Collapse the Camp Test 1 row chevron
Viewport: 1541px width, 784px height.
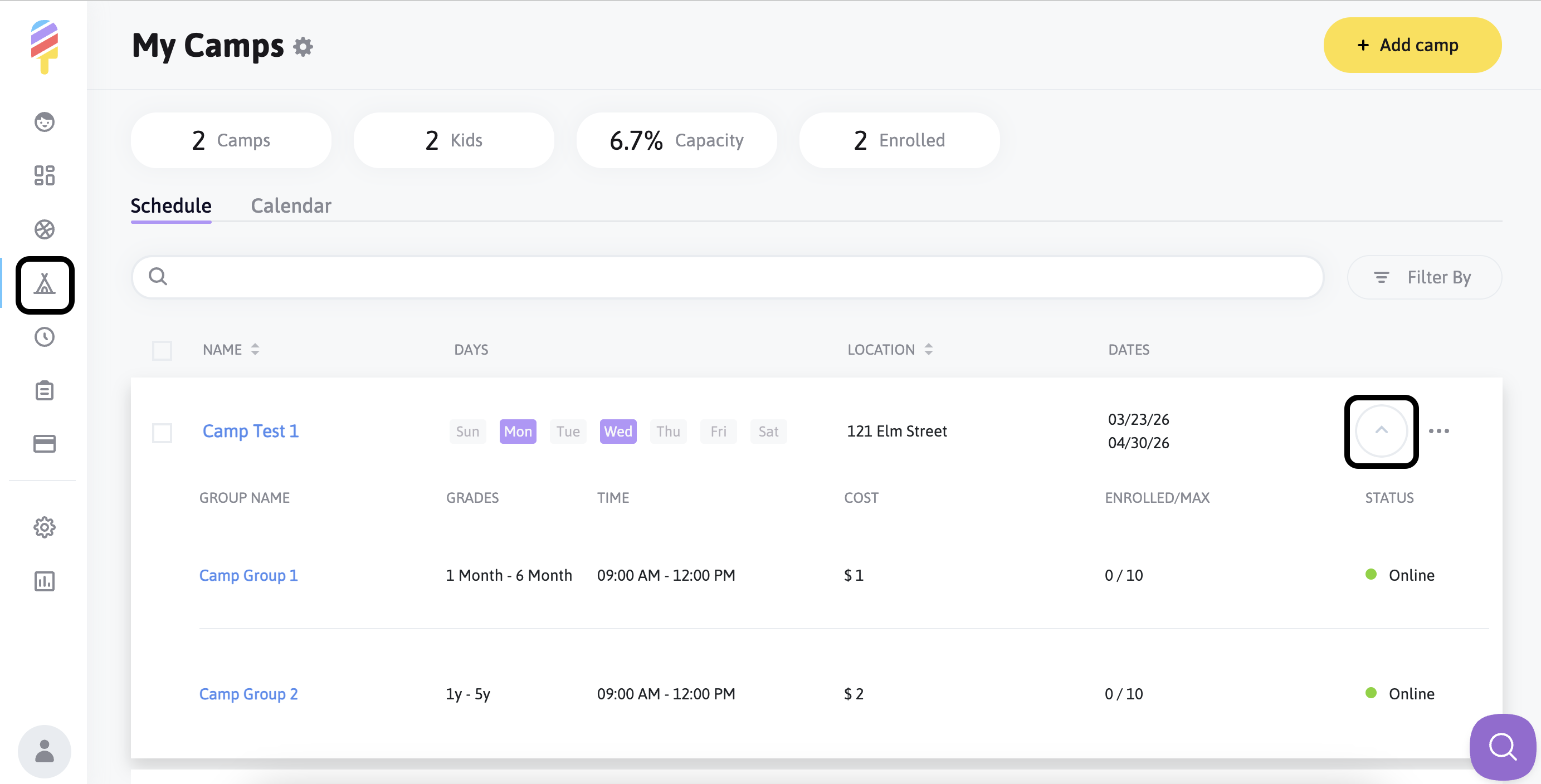tap(1381, 430)
